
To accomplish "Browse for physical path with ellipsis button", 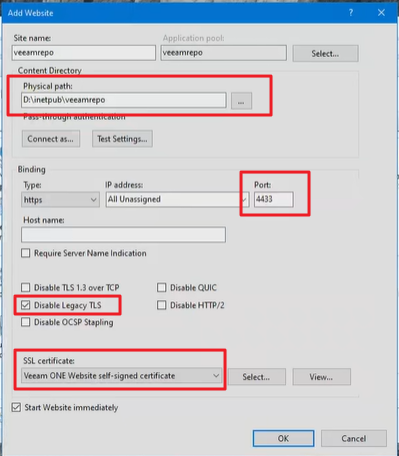I will coord(241,101).
